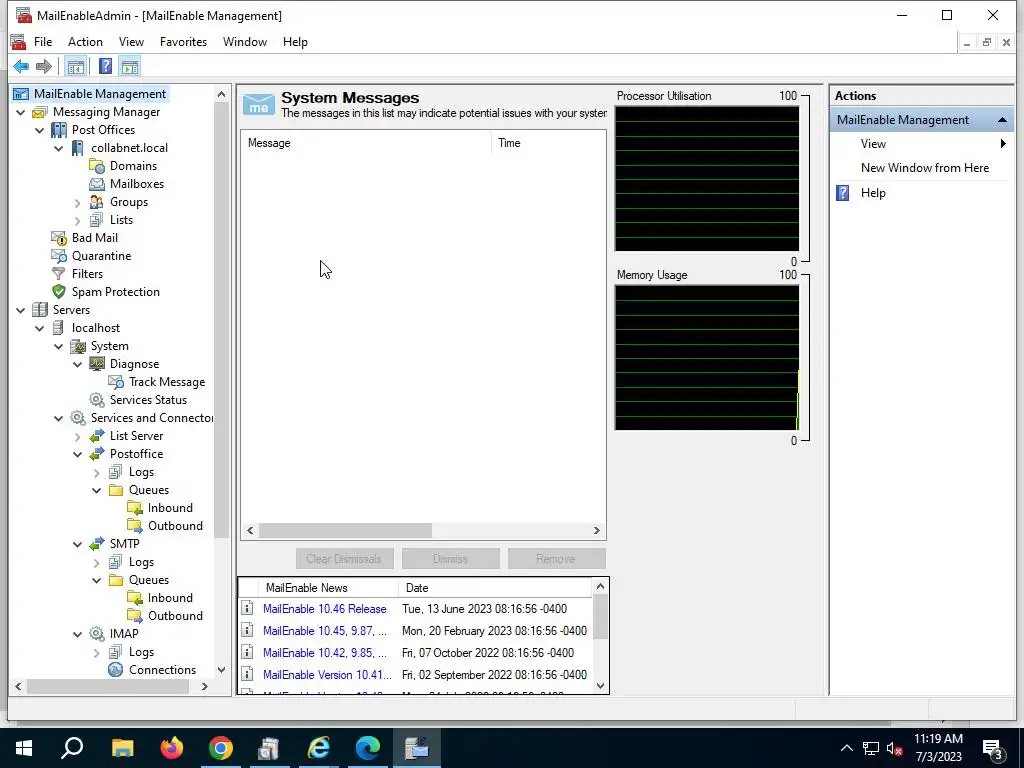Open the File menu

[43, 42]
